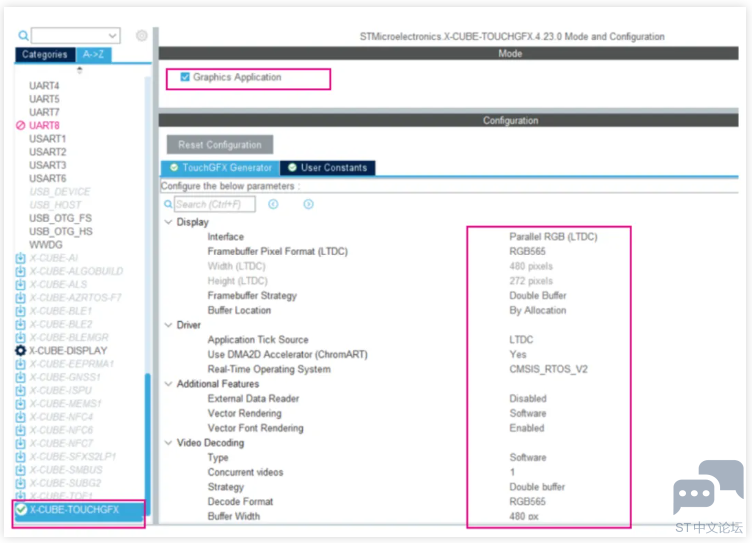Image resolution: width=752 pixels, height=543 pixels.
Task: Click the X-CUBE-ALGOBUILD download icon
Action: click(x=21, y=271)
